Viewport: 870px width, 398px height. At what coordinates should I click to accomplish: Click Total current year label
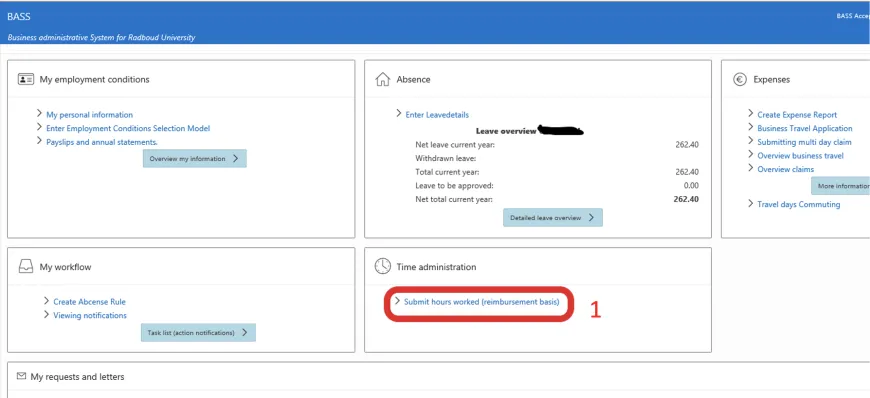[448, 172]
